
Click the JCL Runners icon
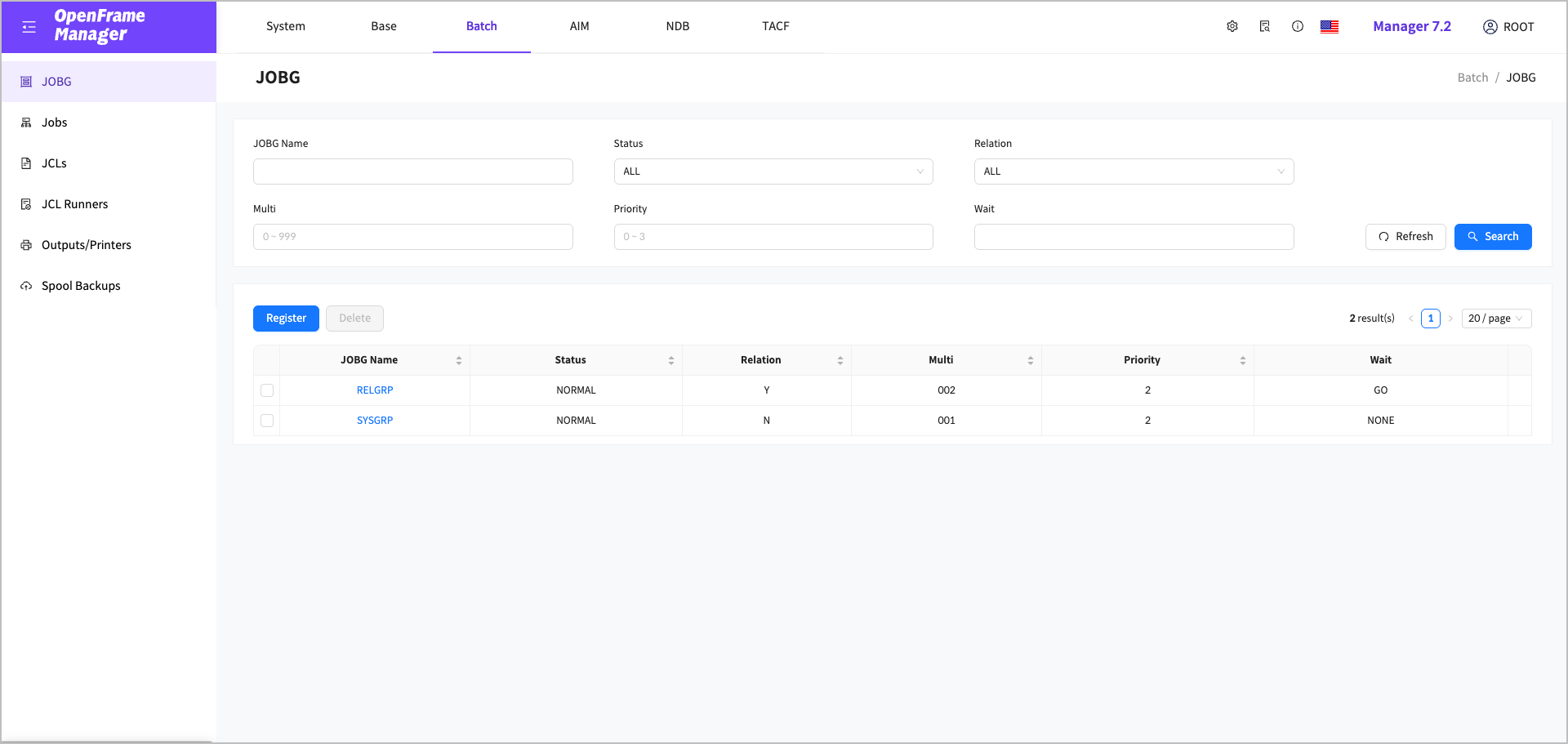26,204
